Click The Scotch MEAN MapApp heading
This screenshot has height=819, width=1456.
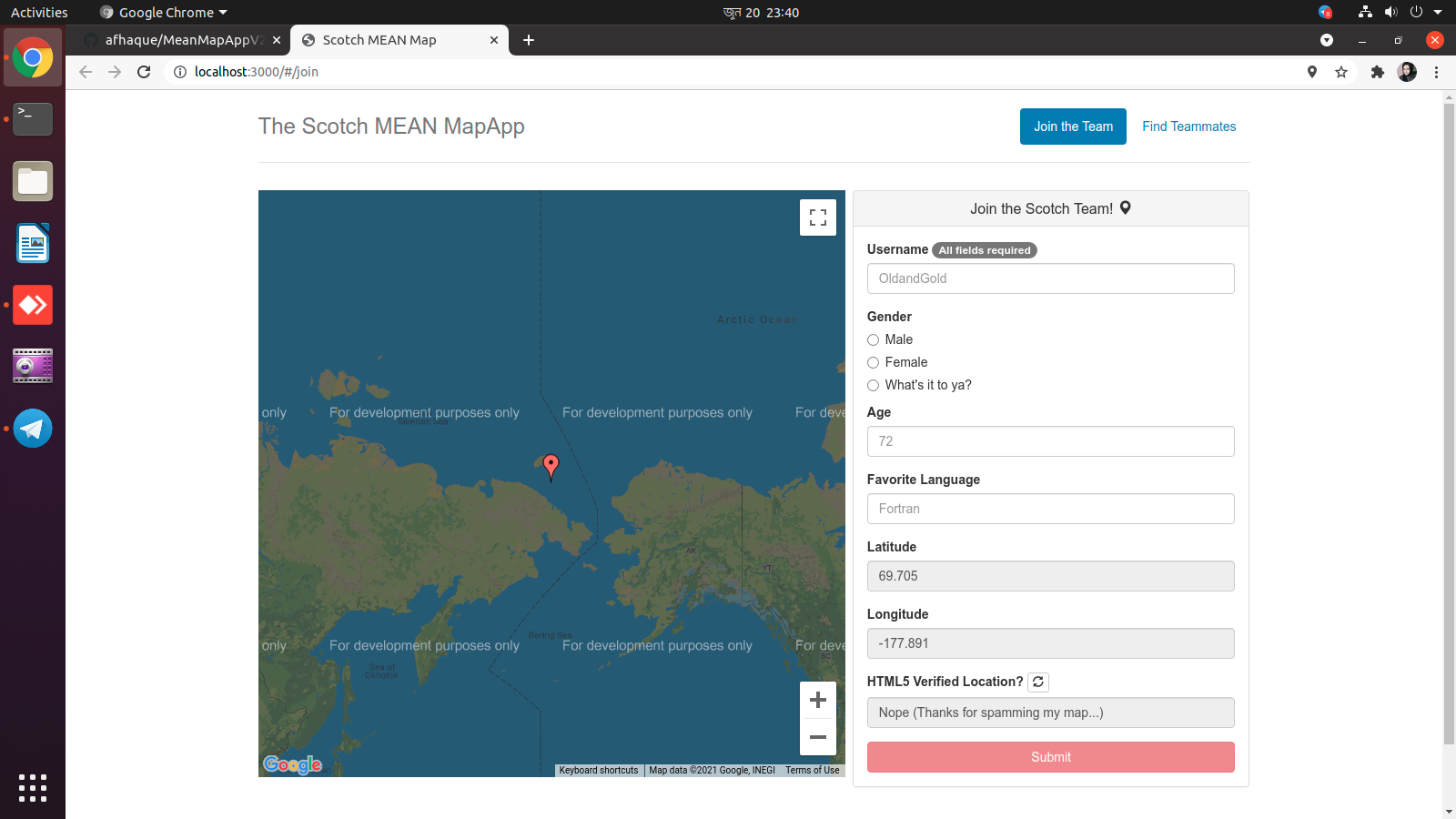click(x=391, y=126)
